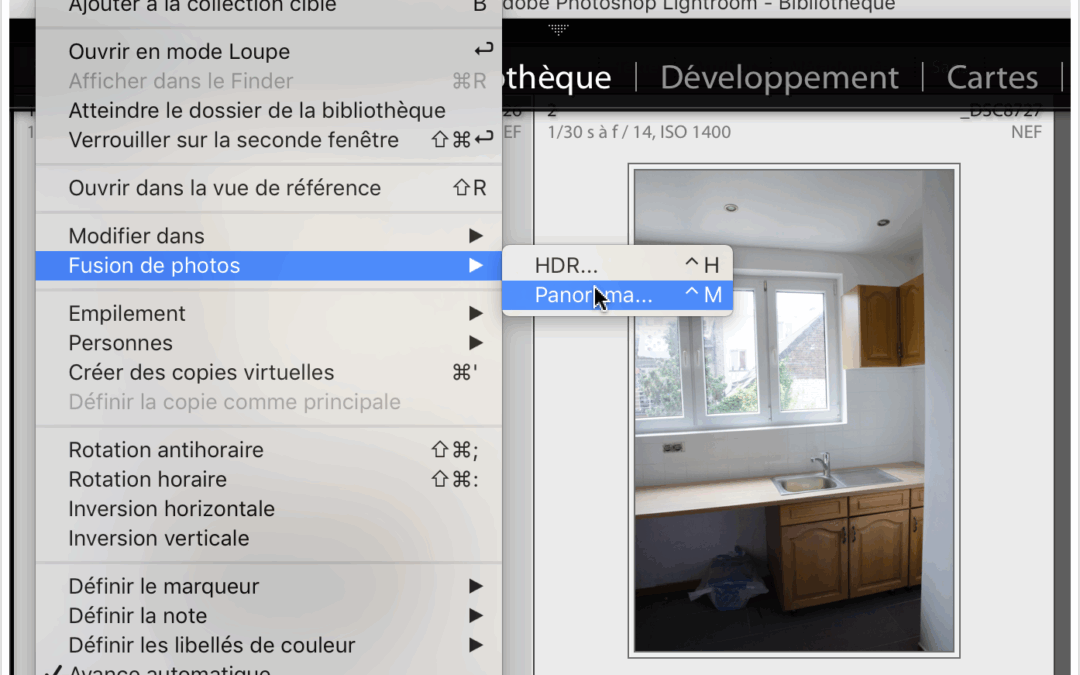Select the kitchen photo thumbnail
The image size is (1080, 675).
[x=794, y=410]
